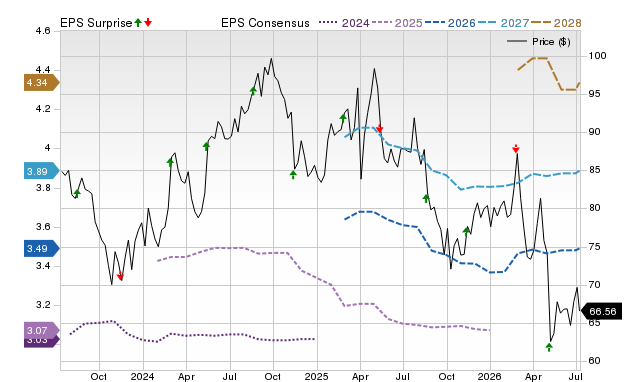Screen dimensions: 640x382
Task: Click the 100 label on the price axis
Action: click(597, 56)
